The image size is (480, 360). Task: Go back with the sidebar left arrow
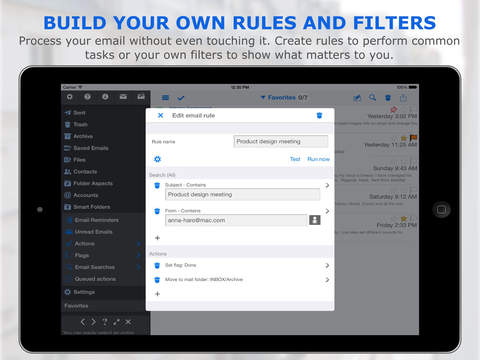83,322
